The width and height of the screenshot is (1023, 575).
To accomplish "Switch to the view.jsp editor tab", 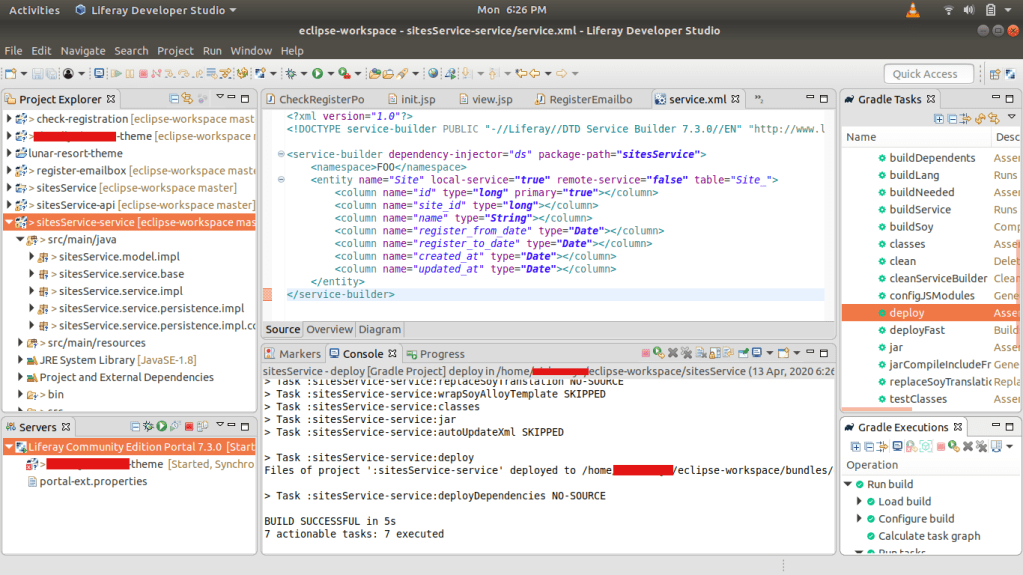I will pos(491,100).
